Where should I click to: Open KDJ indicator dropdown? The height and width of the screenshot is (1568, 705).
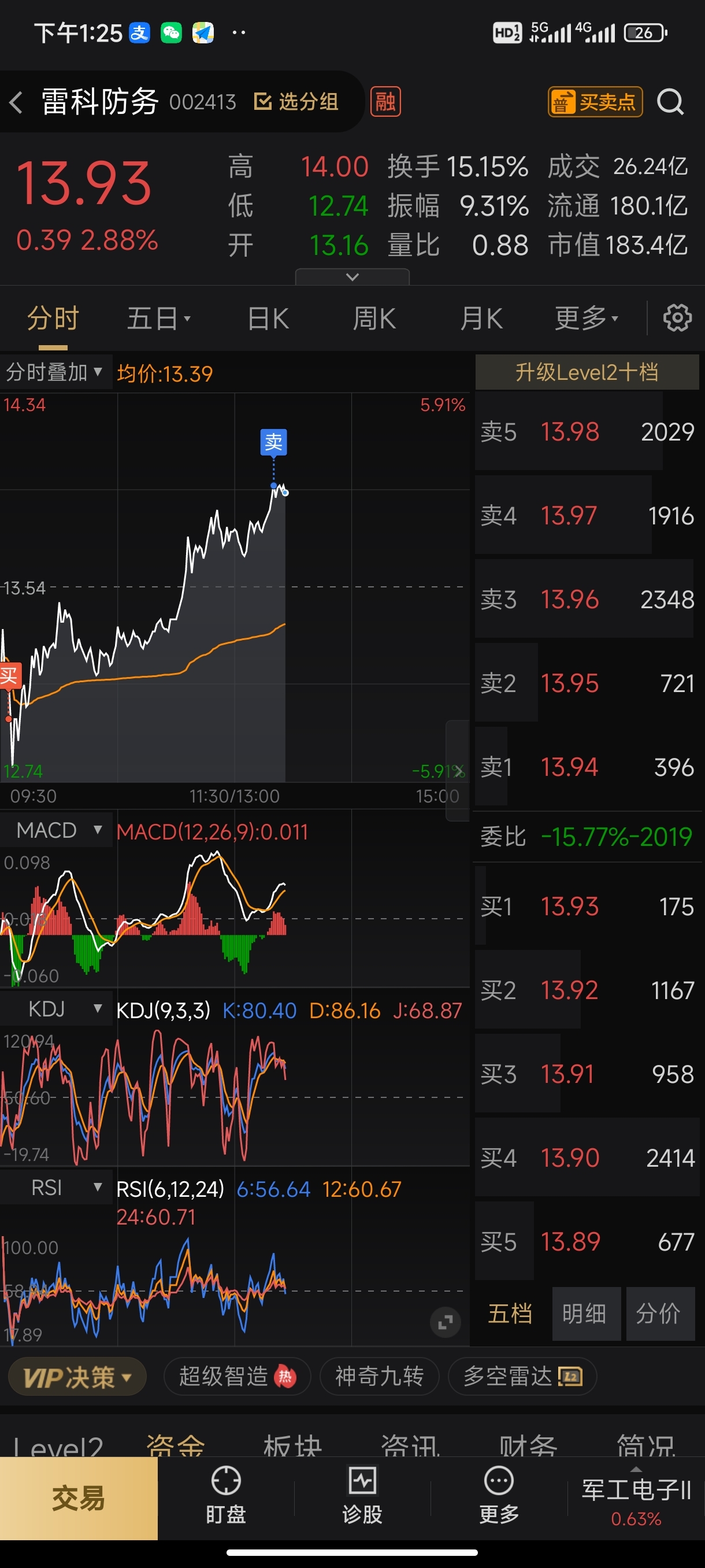(x=57, y=1008)
